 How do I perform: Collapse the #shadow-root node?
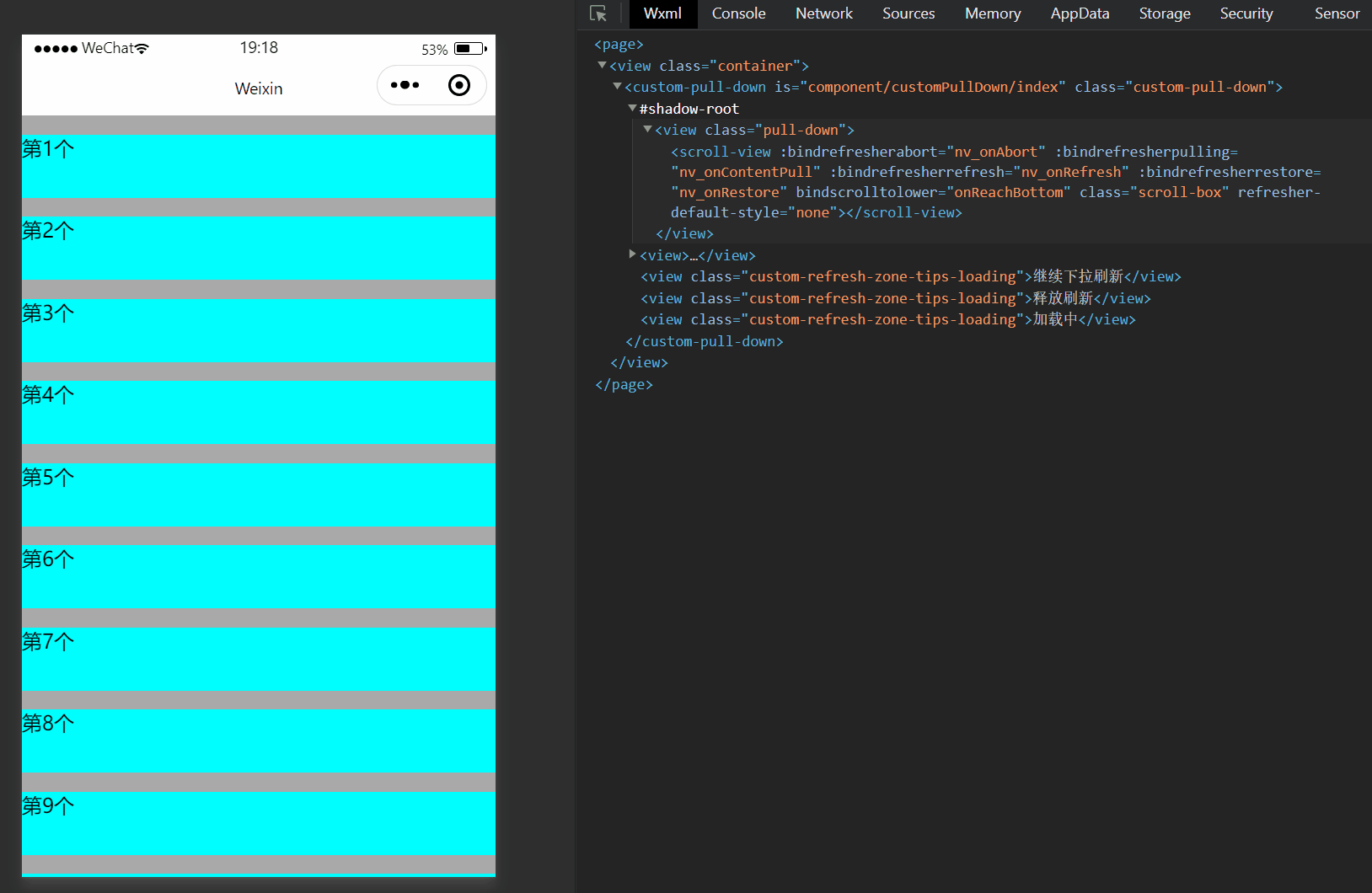point(632,108)
